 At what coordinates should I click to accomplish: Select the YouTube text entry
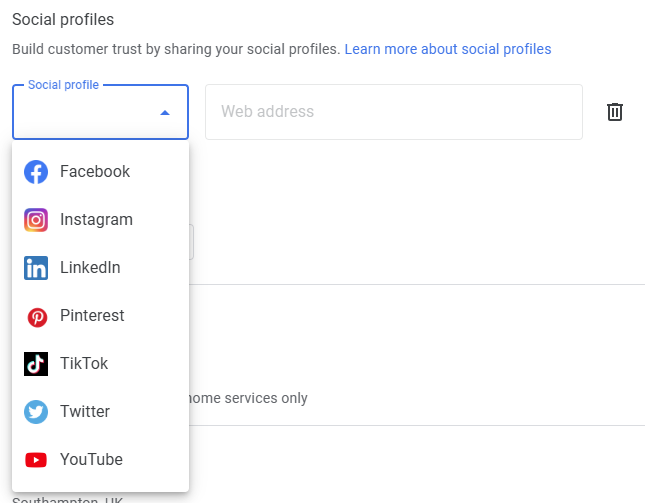[x=91, y=460]
